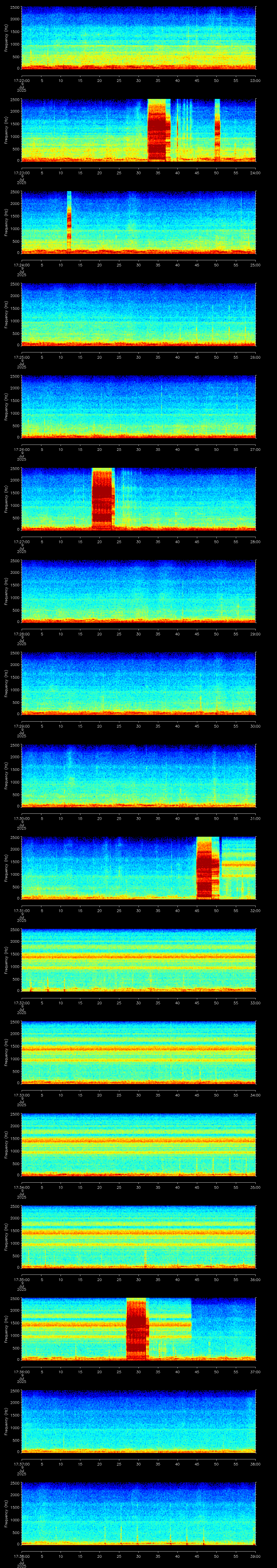This screenshot has width=277, height=1568.
Task: Open the 17:28 spectrogram panel
Action: click(x=138, y=592)
